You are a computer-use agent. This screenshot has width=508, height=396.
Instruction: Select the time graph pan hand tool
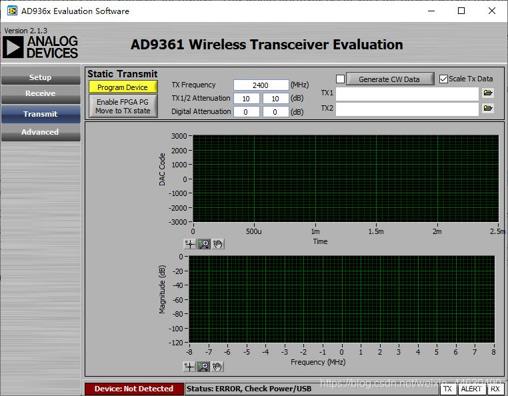click(218, 244)
